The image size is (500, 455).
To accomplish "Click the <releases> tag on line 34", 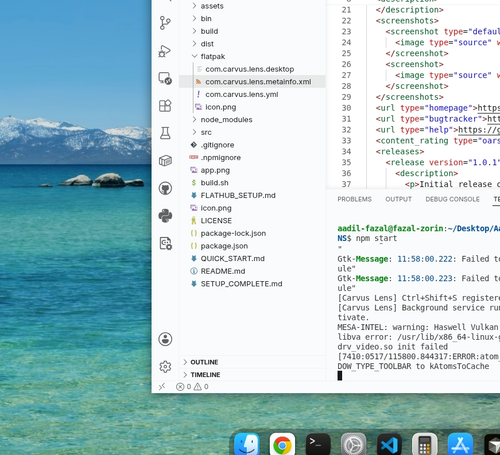I will click(x=400, y=152).
